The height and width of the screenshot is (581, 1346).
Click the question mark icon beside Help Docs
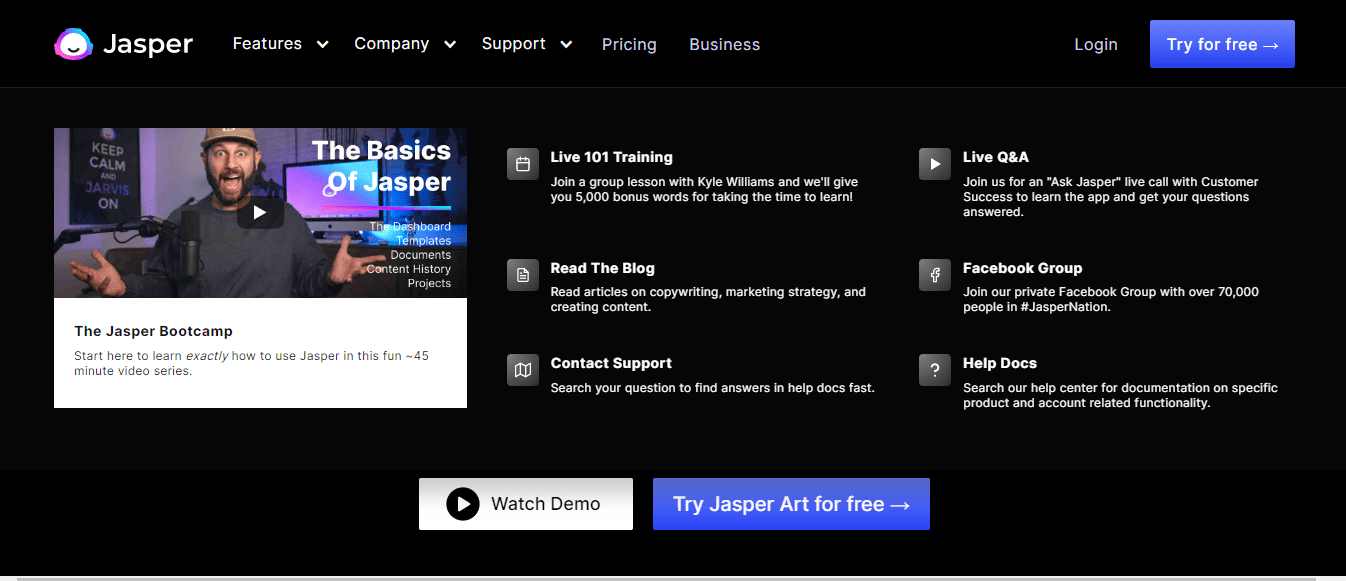click(x=934, y=369)
